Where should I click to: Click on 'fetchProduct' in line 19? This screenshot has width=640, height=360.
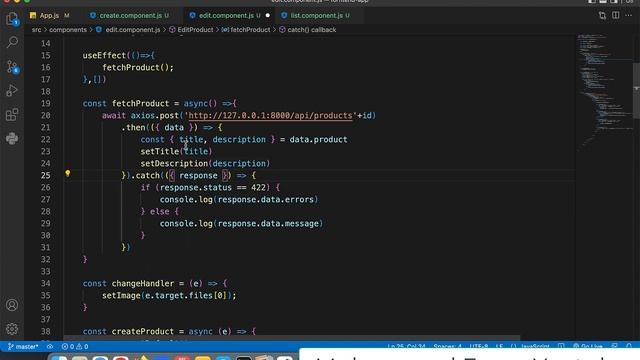(140, 103)
